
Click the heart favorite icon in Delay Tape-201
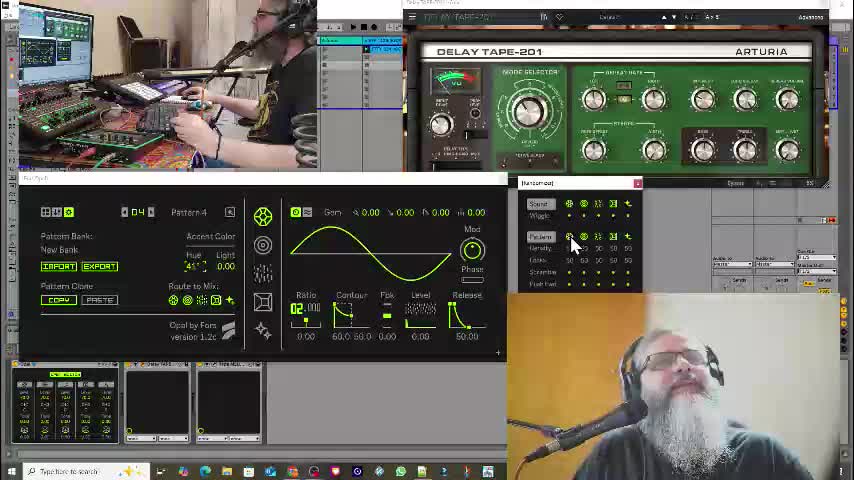(x=559, y=17)
